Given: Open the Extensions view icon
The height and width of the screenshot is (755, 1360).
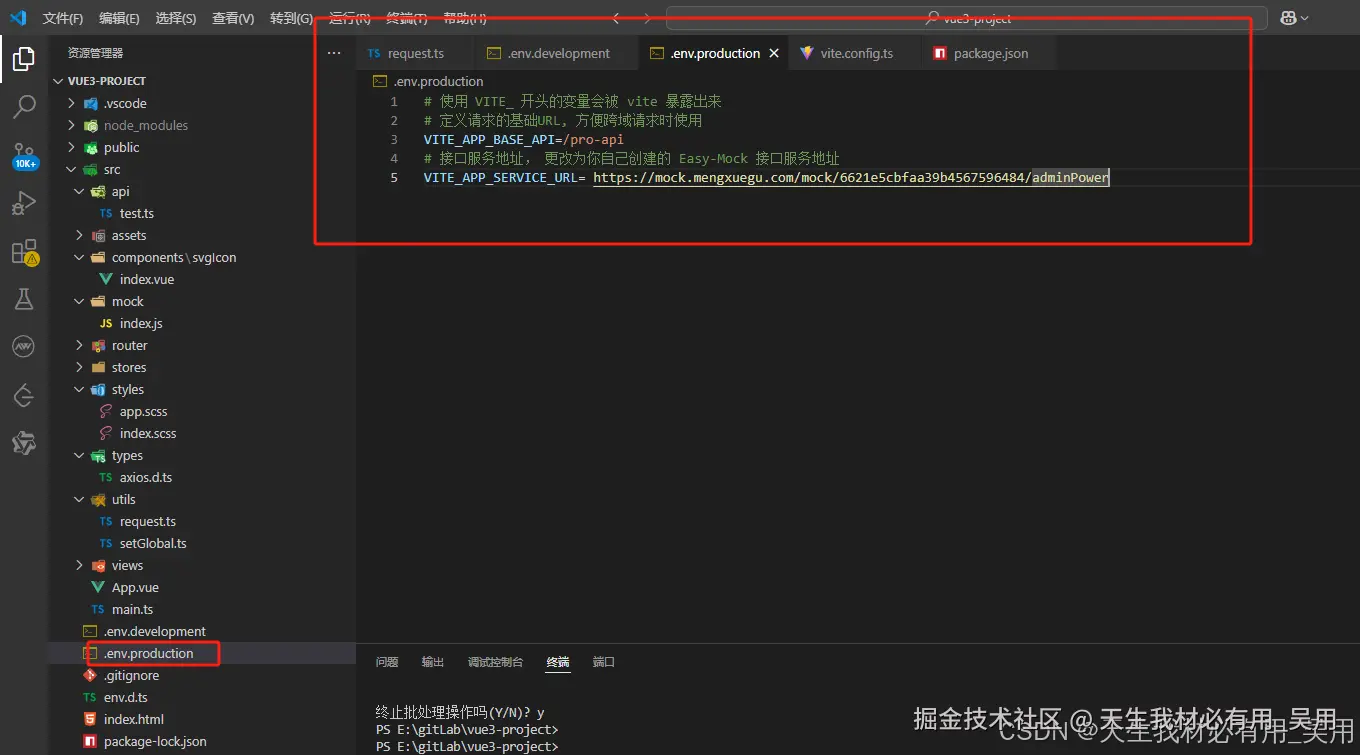Looking at the screenshot, I should (24, 251).
